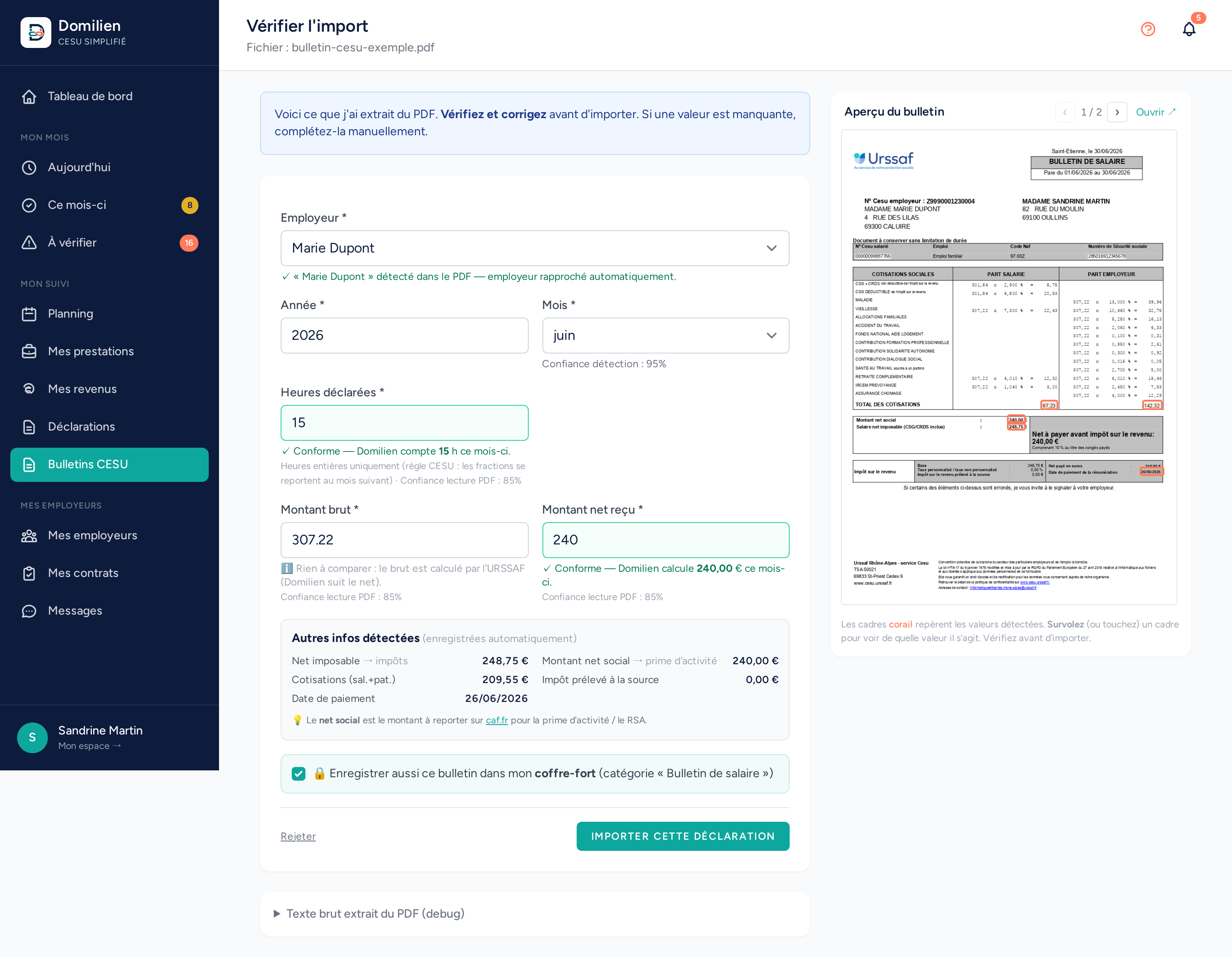Expand Texte brut extrait du PDF debug
Image resolution: width=1232 pixels, height=957 pixels.
point(370,913)
